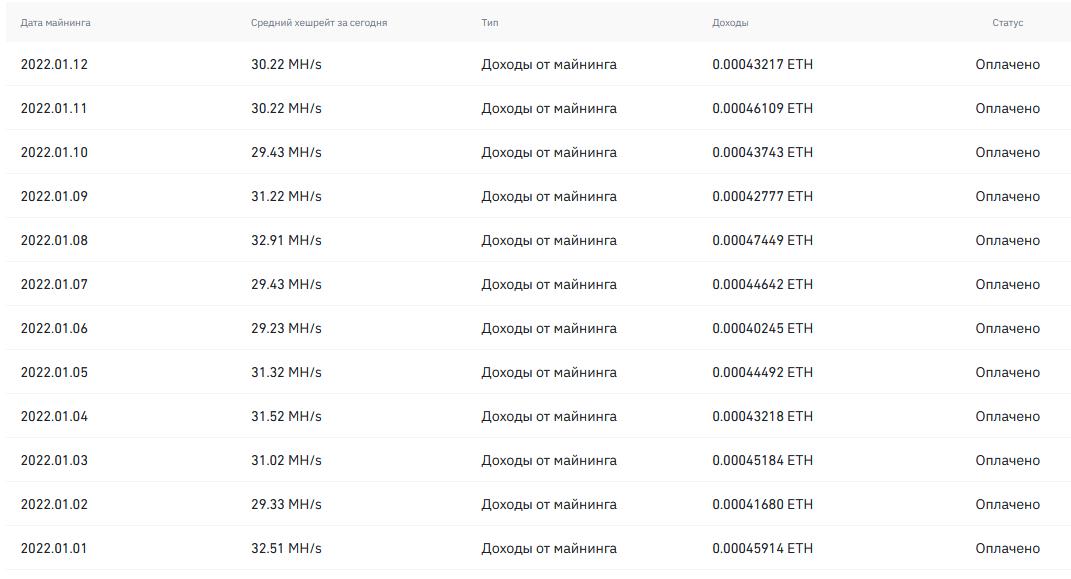Select the "Статус" column header

pyautogui.click(x=1007, y=23)
